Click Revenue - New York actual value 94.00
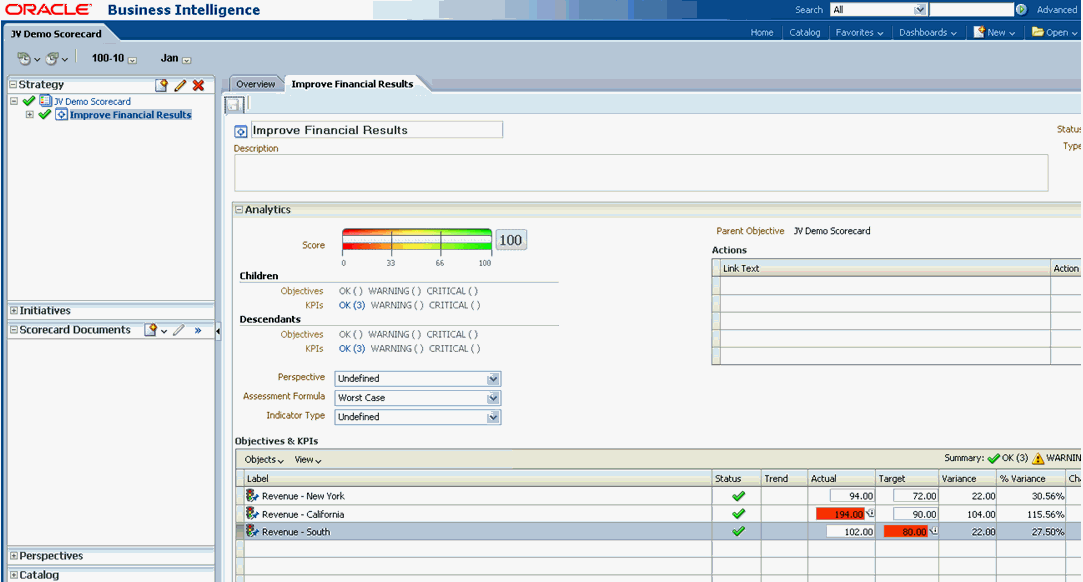 coord(852,496)
